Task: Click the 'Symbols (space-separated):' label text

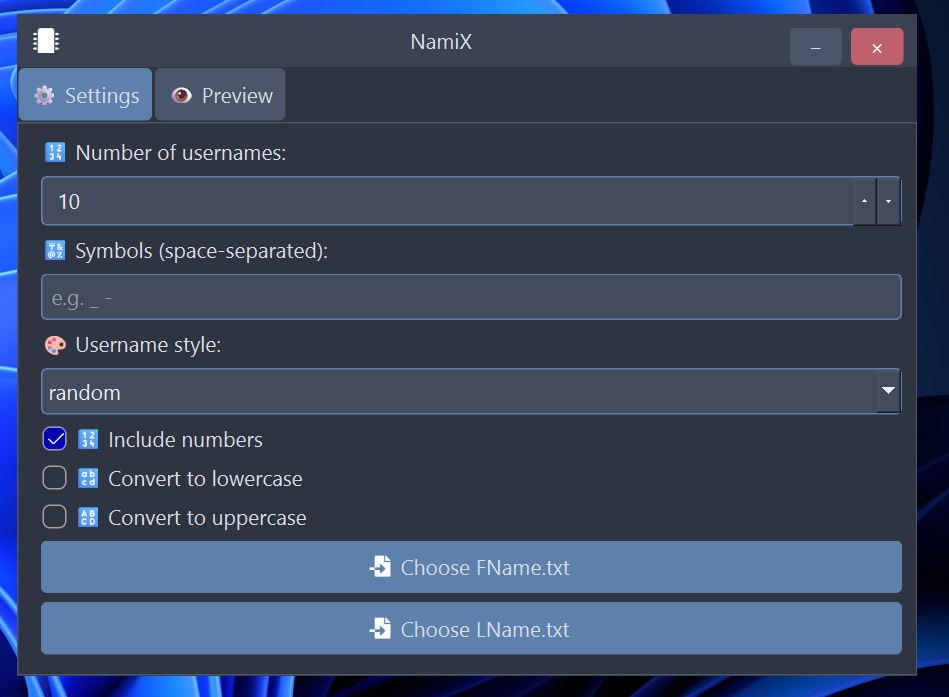Action: [202, 251]
